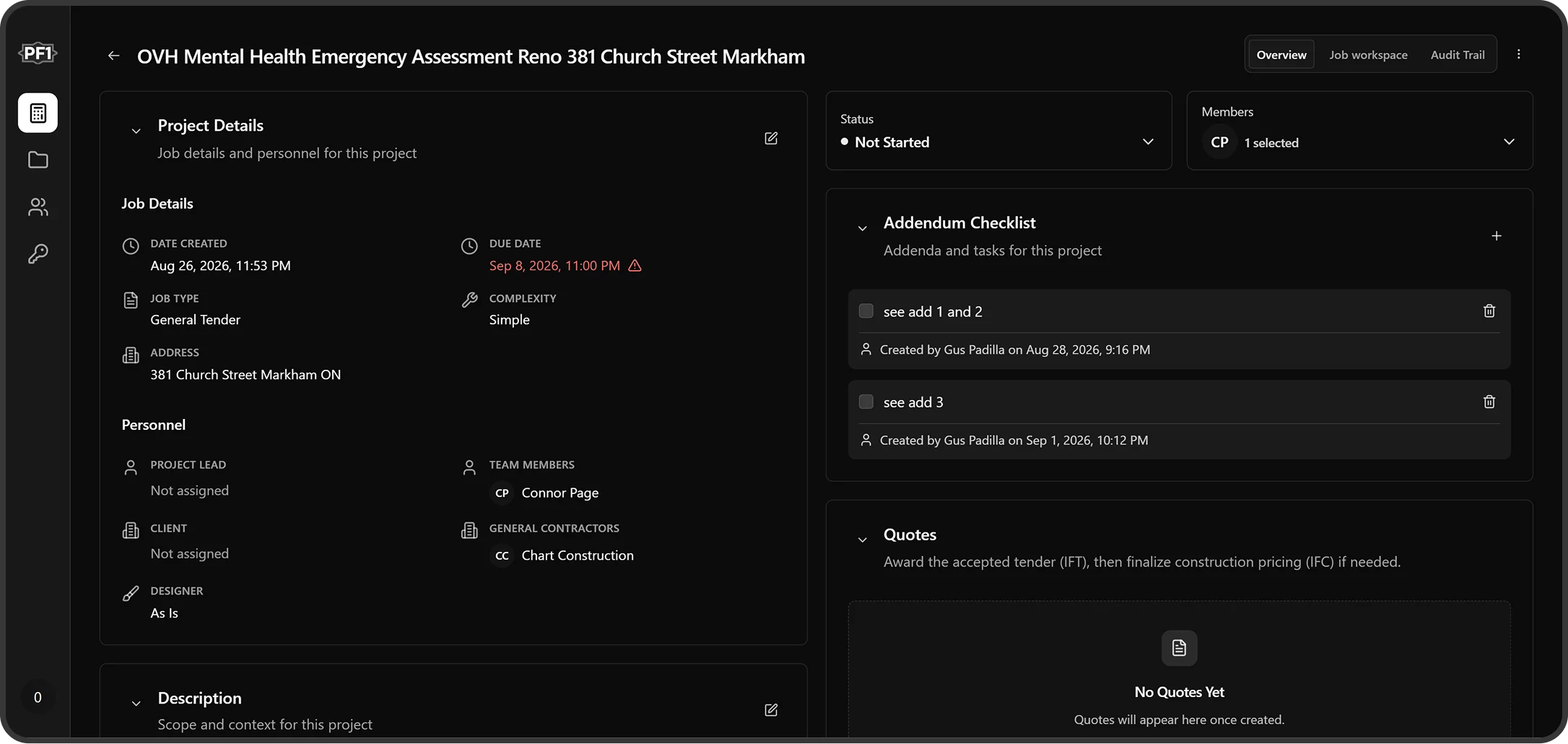
Task: Click the wrench icon beside Complexity
Action: [469, 300]
